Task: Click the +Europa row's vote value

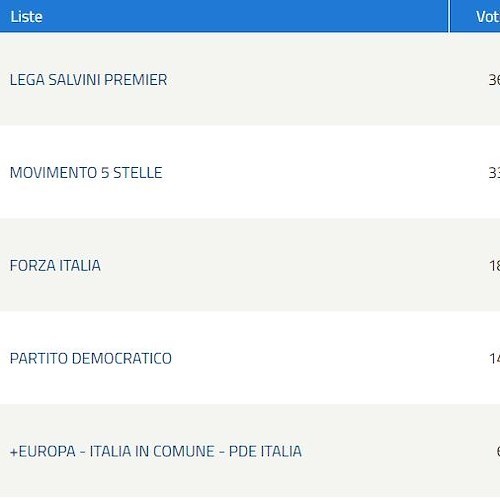Action: (x=498, y=451)
